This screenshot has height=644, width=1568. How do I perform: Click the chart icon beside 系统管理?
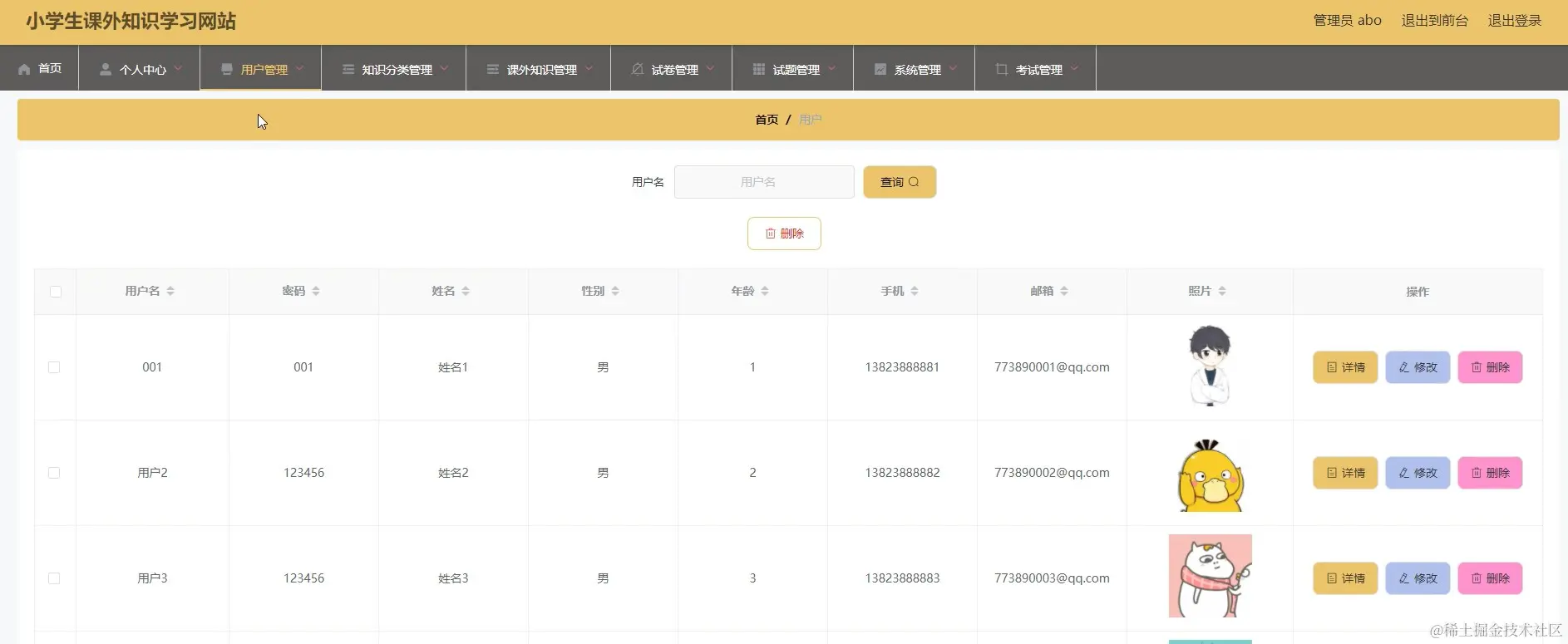pos(880,69)
